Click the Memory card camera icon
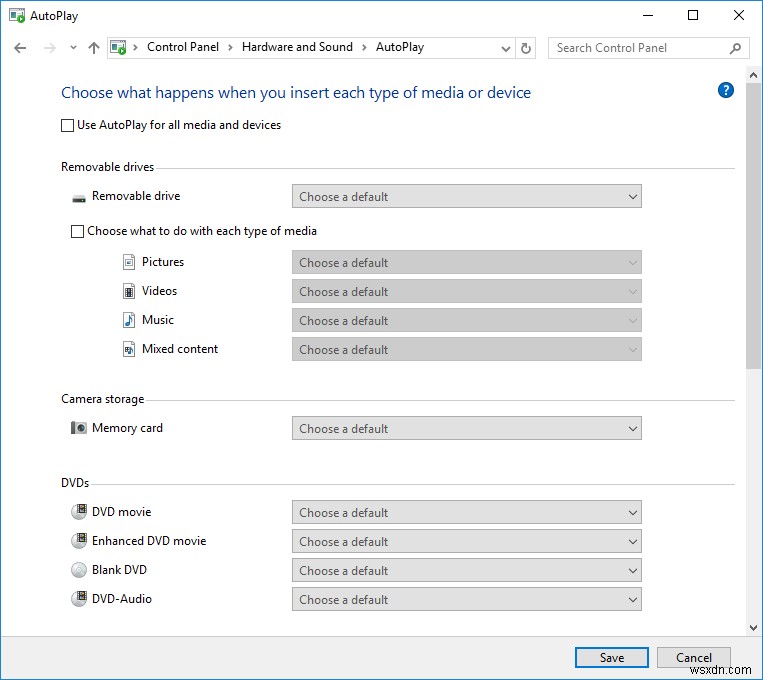 pyautogui.click(x=79, y=428)
